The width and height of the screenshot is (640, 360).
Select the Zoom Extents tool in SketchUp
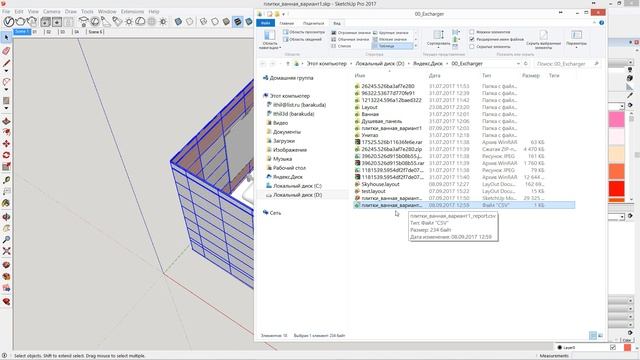(x=6, y=251)
